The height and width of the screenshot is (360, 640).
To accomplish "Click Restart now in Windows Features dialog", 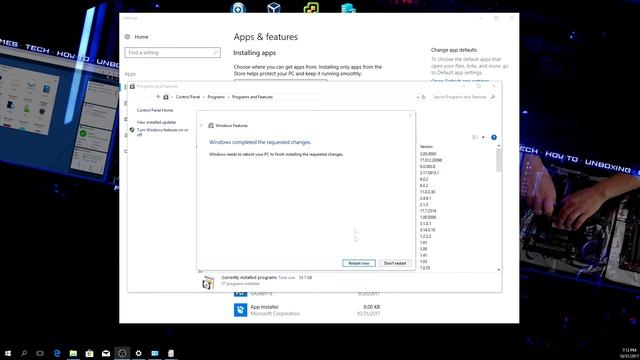I will tap(359, 263).
